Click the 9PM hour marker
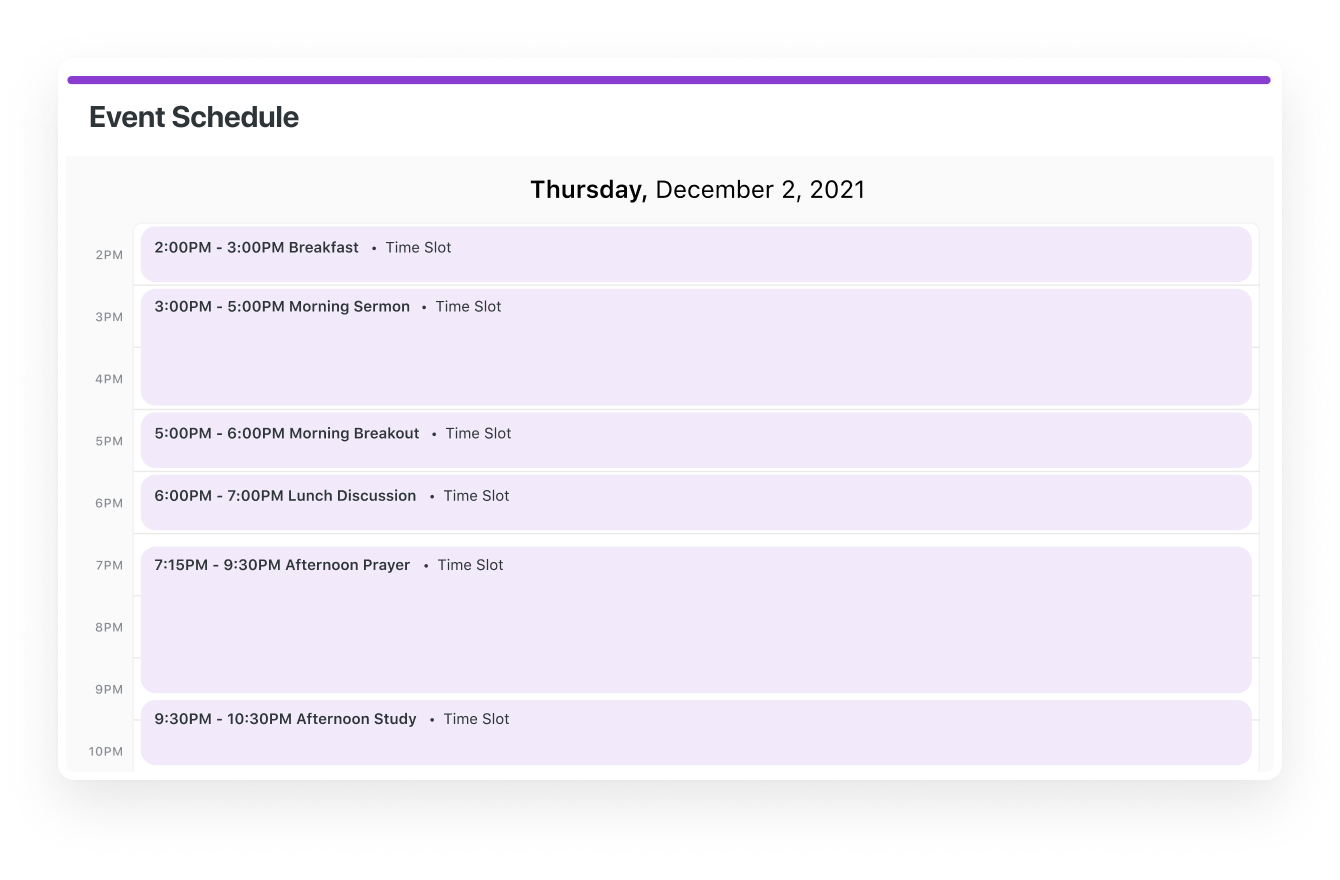The height and width of the screenshot is (880, 1340). (x=109, y=689)
